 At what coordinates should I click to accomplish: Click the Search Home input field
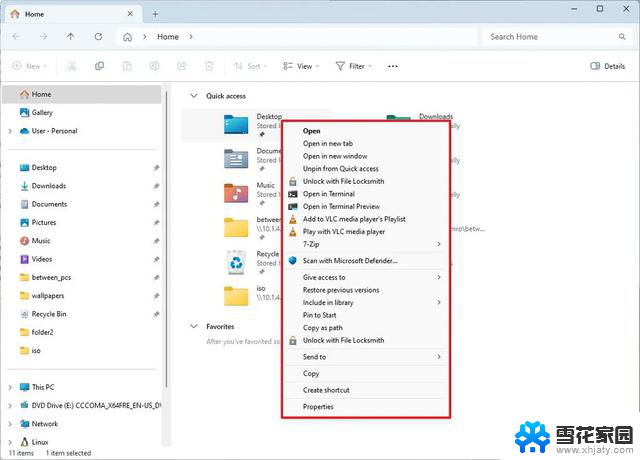557,37
